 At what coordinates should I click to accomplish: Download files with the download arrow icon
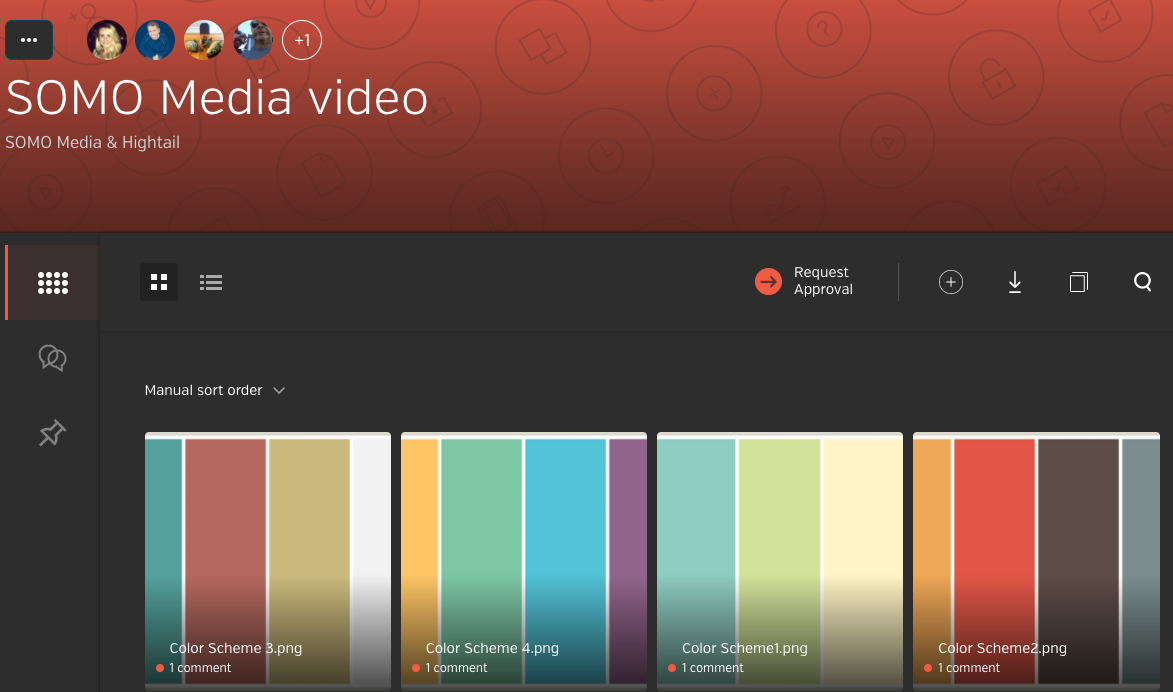pos(1014,282)
